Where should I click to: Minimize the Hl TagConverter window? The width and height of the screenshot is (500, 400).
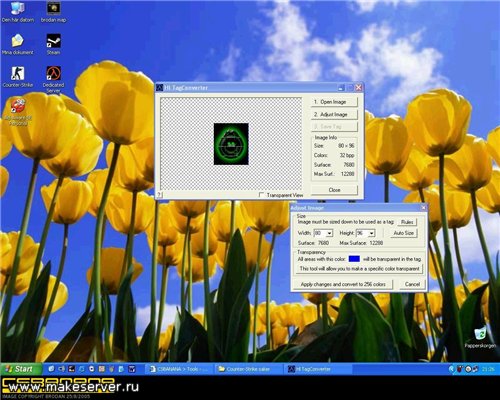(341, 88)
